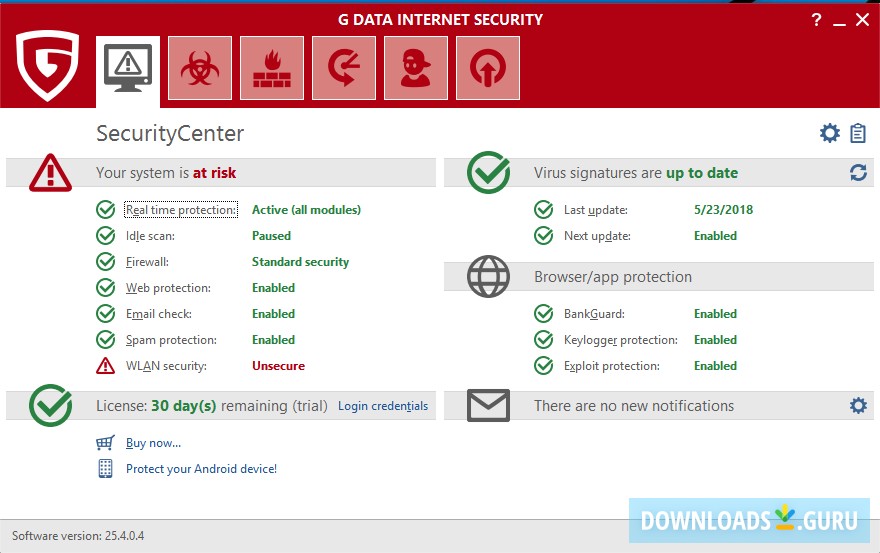
Task: Open the Exploit protection options
Action: 612,366
